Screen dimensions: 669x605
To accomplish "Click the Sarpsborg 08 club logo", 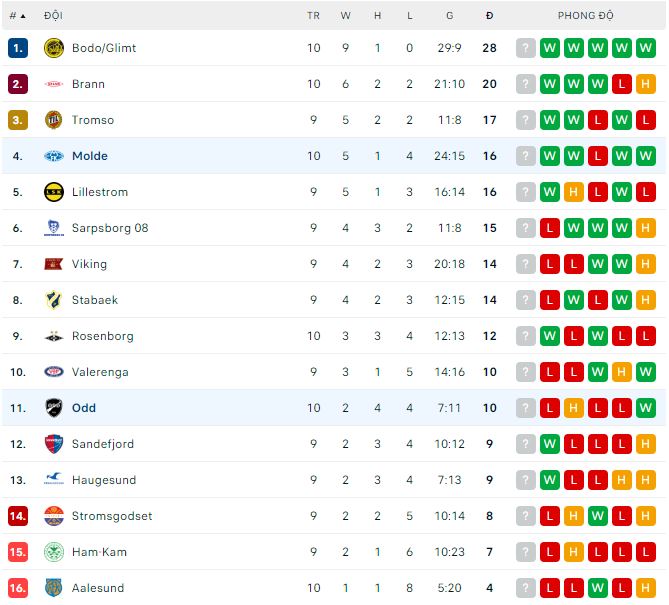I will point(54,228).
